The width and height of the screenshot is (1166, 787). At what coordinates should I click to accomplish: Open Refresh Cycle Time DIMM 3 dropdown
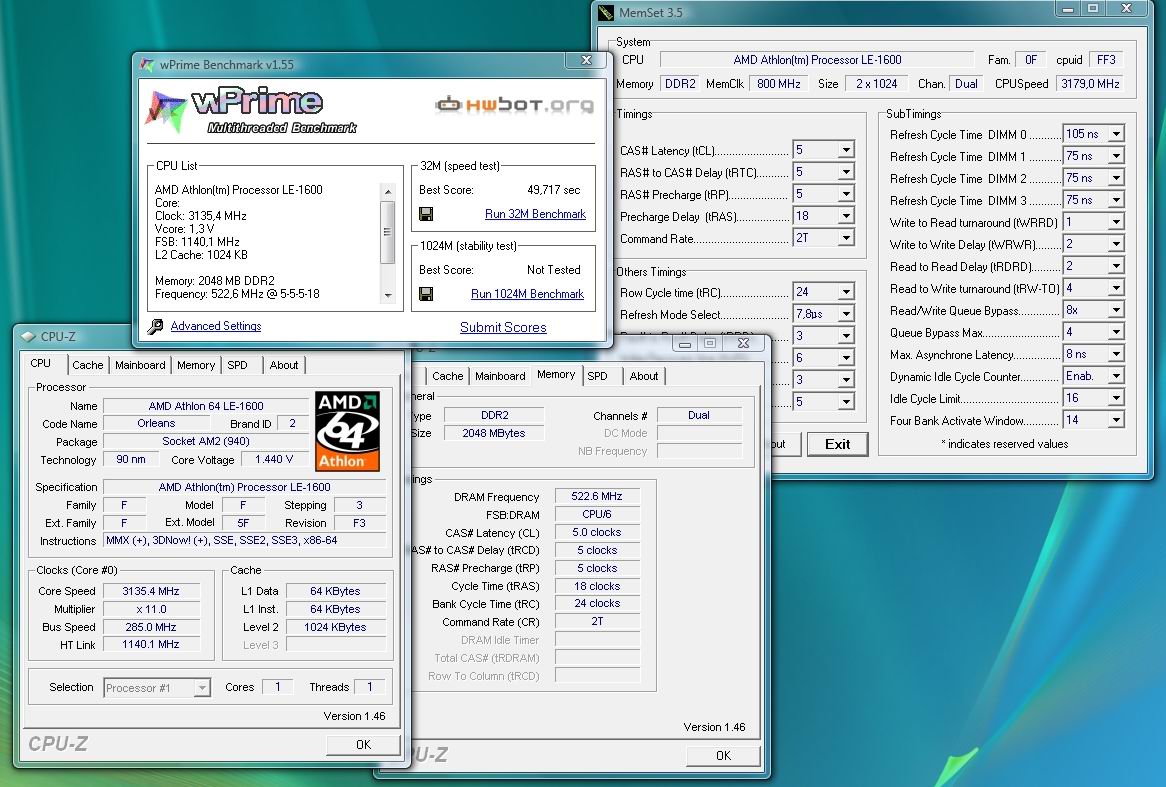(x=1116, y=200)
